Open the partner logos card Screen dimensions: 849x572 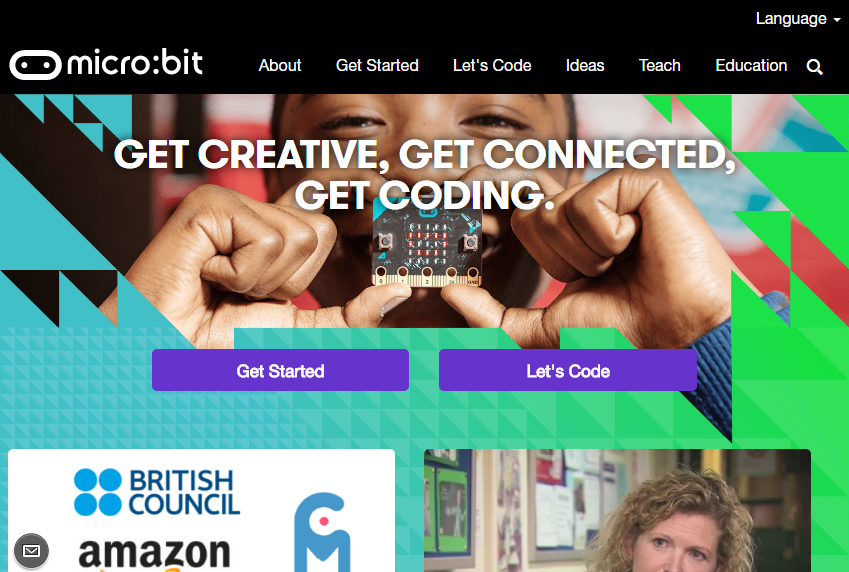(201, 510)
